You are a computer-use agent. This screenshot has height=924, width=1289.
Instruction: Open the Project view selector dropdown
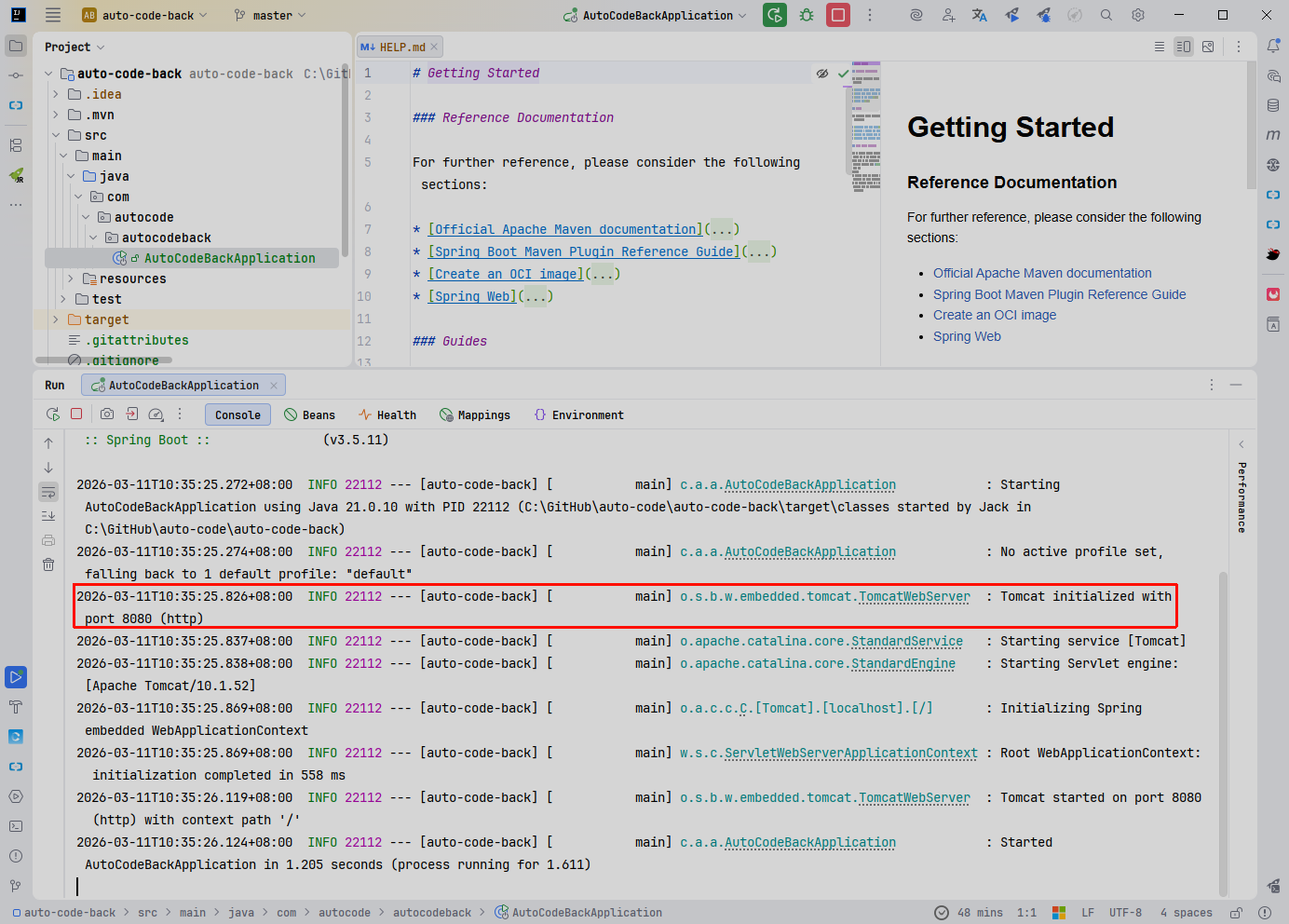pos(75,47)
